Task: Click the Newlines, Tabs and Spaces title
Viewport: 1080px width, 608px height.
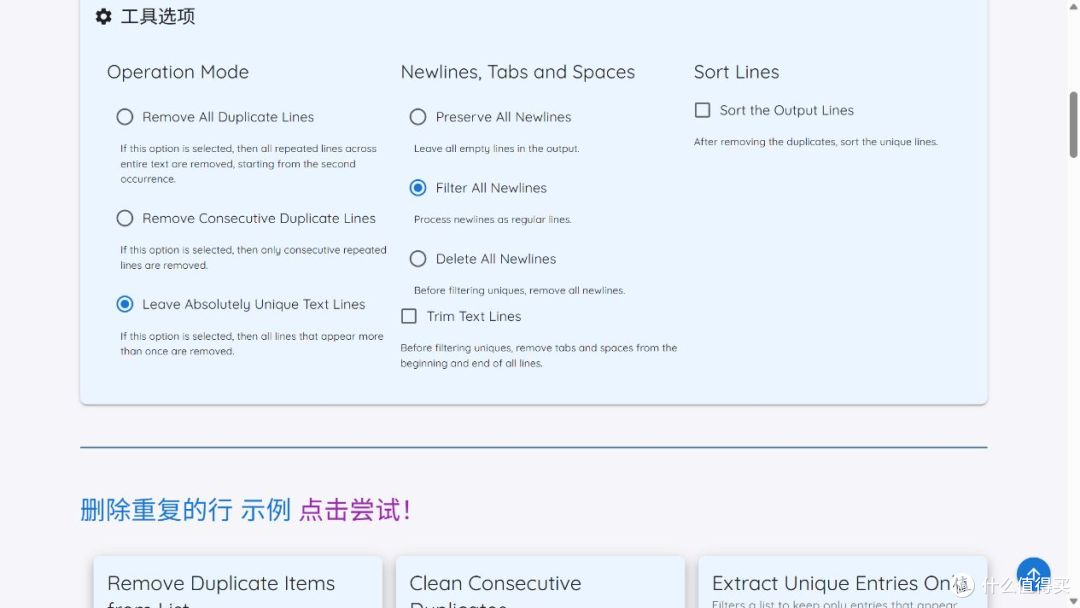Action: click(517, 72)
